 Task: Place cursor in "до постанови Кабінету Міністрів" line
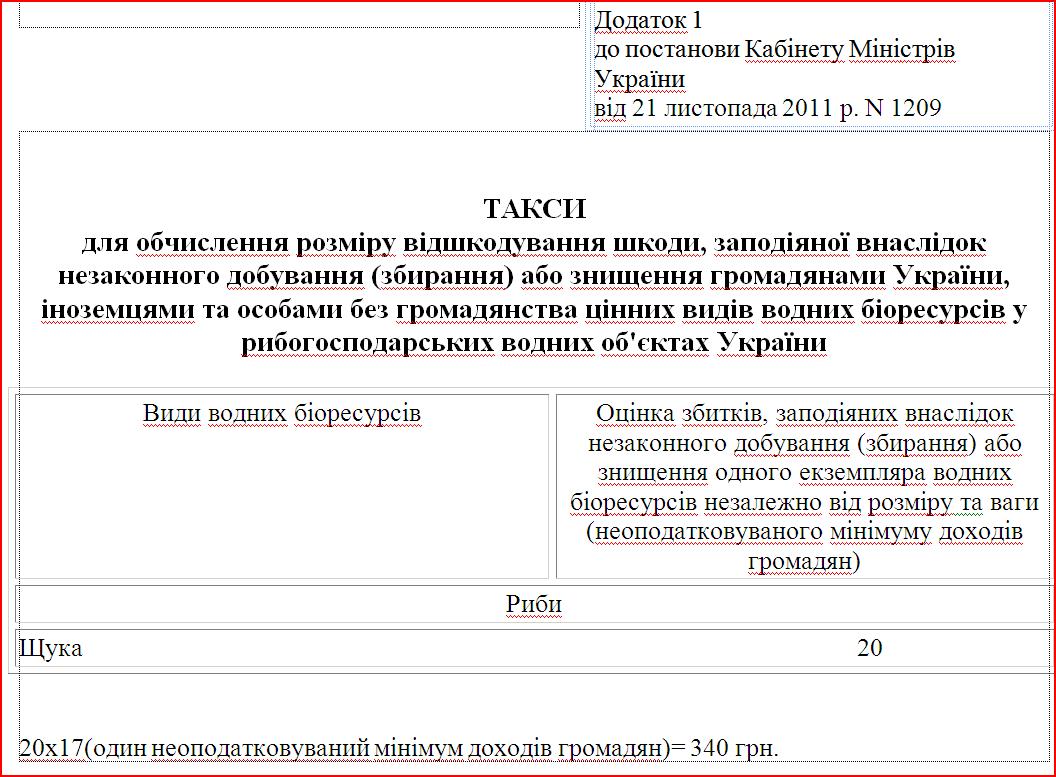pyautogui.click(x=774, y=49)
